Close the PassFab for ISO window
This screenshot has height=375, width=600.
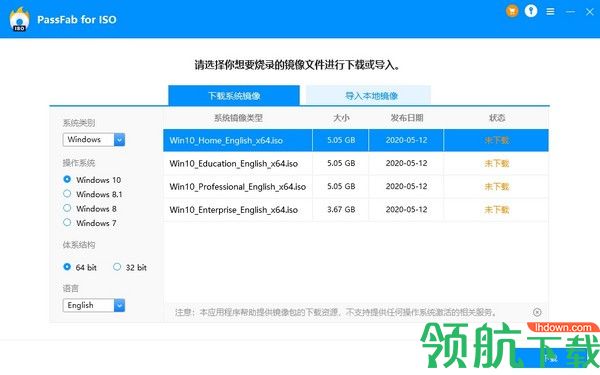pyautogui.click(x=589, y=12)
